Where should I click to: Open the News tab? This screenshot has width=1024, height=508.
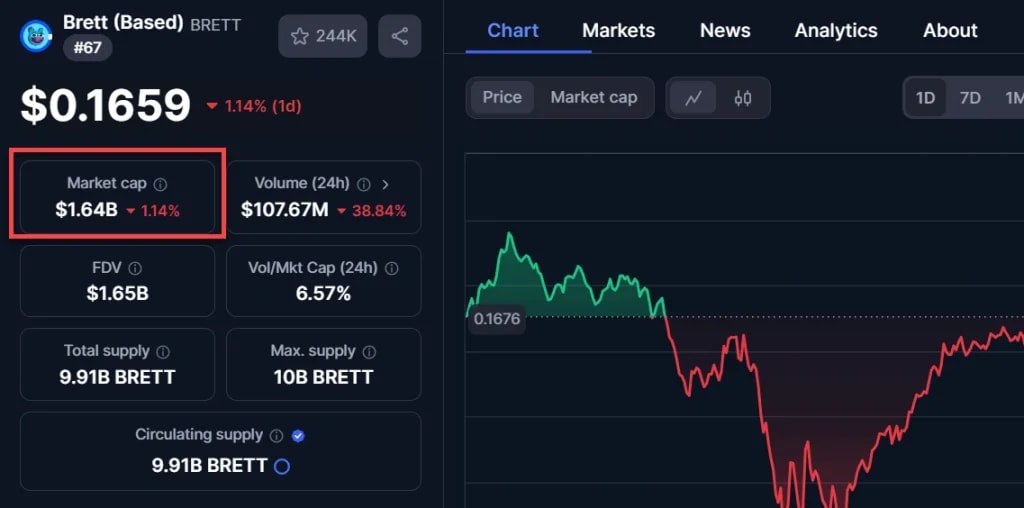coord(725,30)
